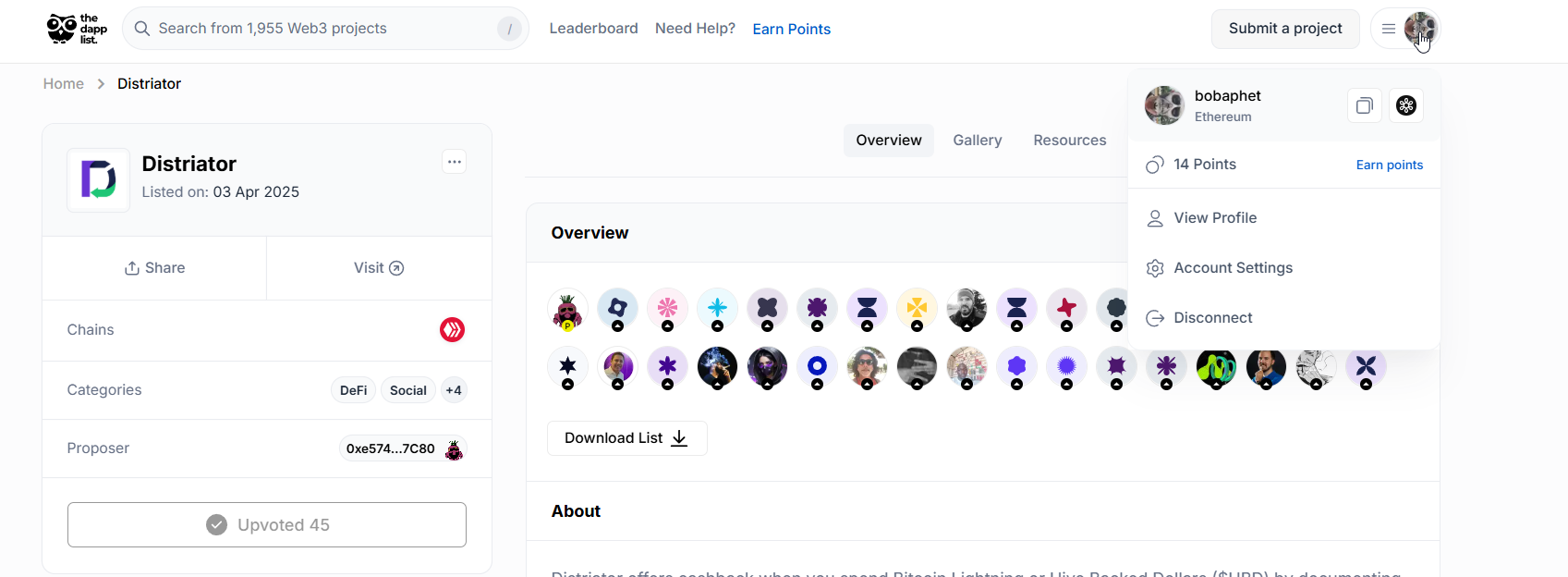The width and height of the screenshot is (1568, 577).
Task: Click the bobaphet avatar in dropdown header
Action: pyautogui.click(x=1164, y=105)
